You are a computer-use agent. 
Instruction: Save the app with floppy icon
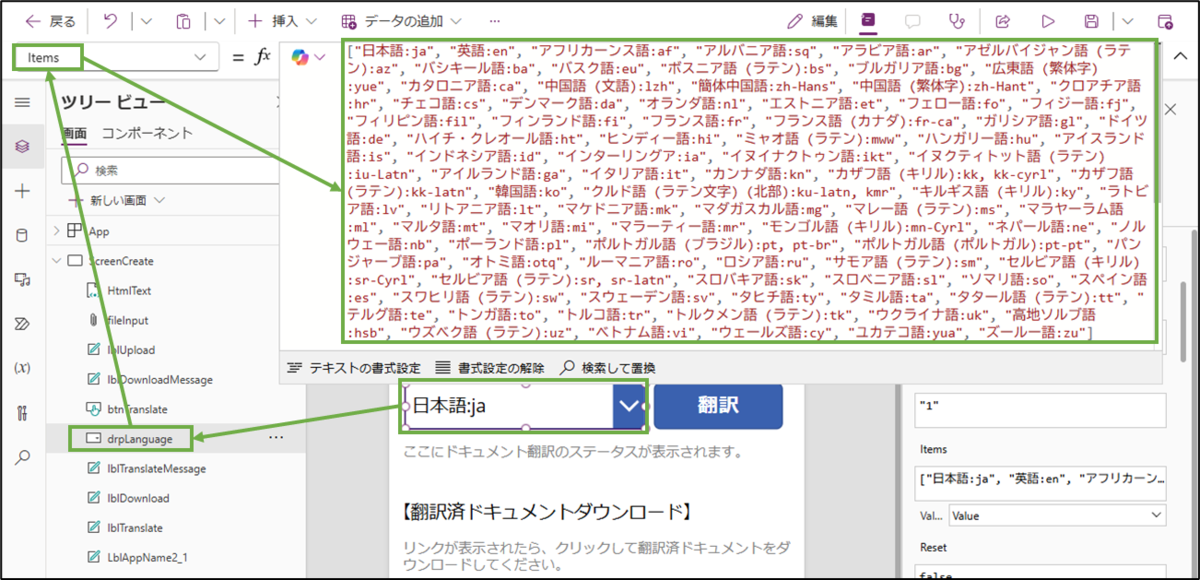click(1092, 20)
